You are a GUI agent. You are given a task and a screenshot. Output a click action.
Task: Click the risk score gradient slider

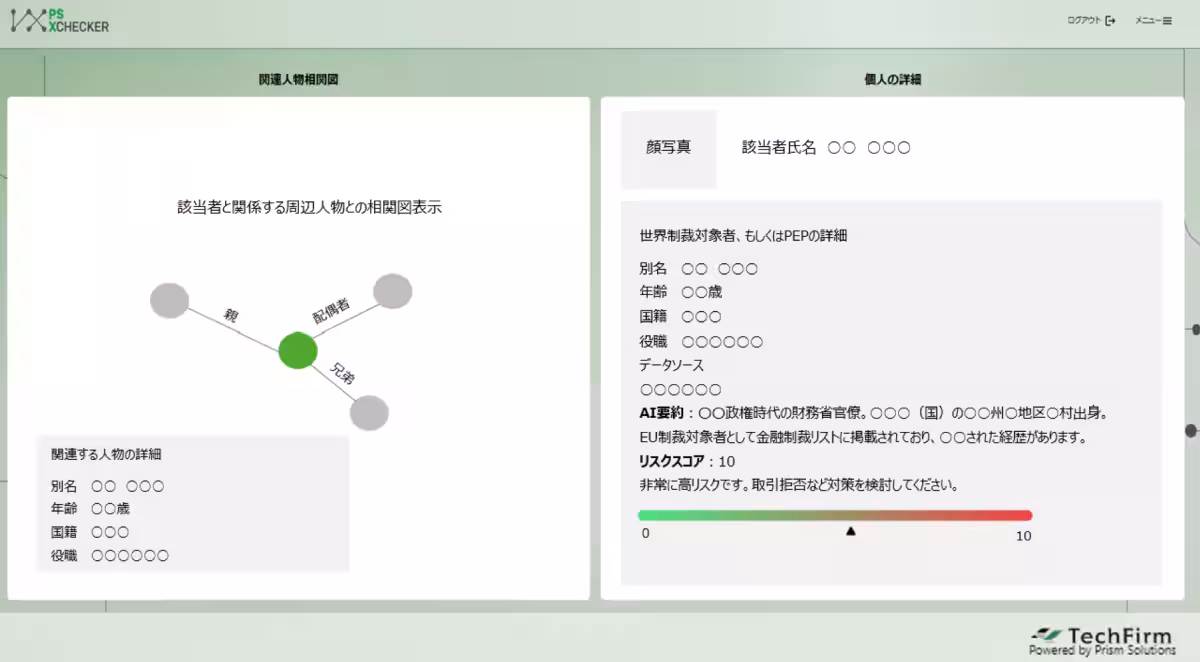click(x=835, y=515)
